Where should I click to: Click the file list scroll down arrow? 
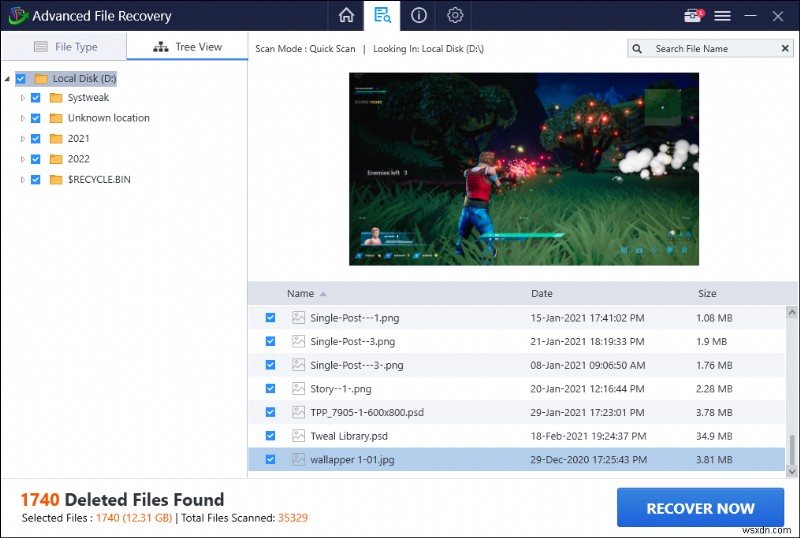[792, 472]
